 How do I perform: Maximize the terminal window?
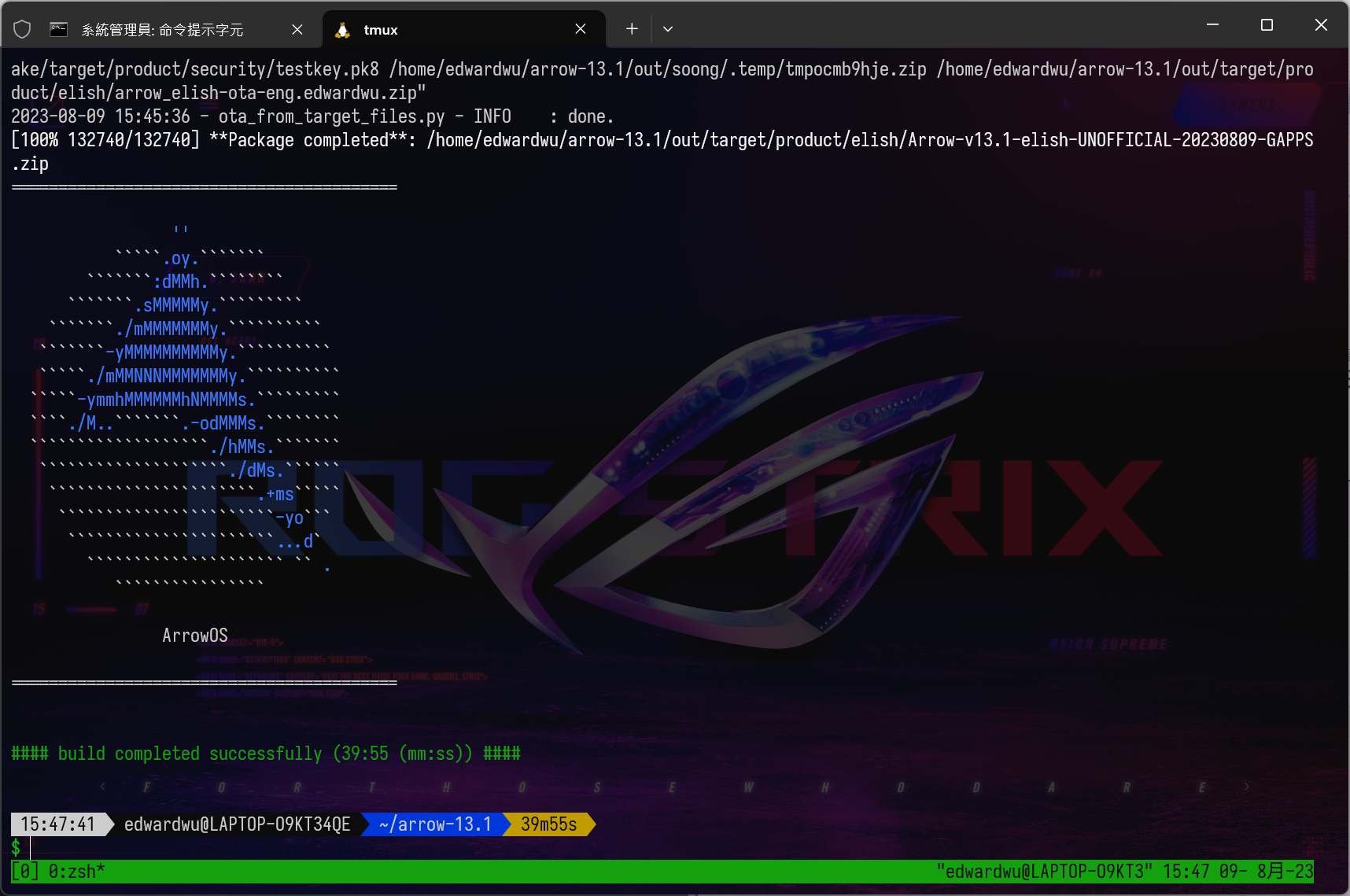click(x=1267, y=25)
